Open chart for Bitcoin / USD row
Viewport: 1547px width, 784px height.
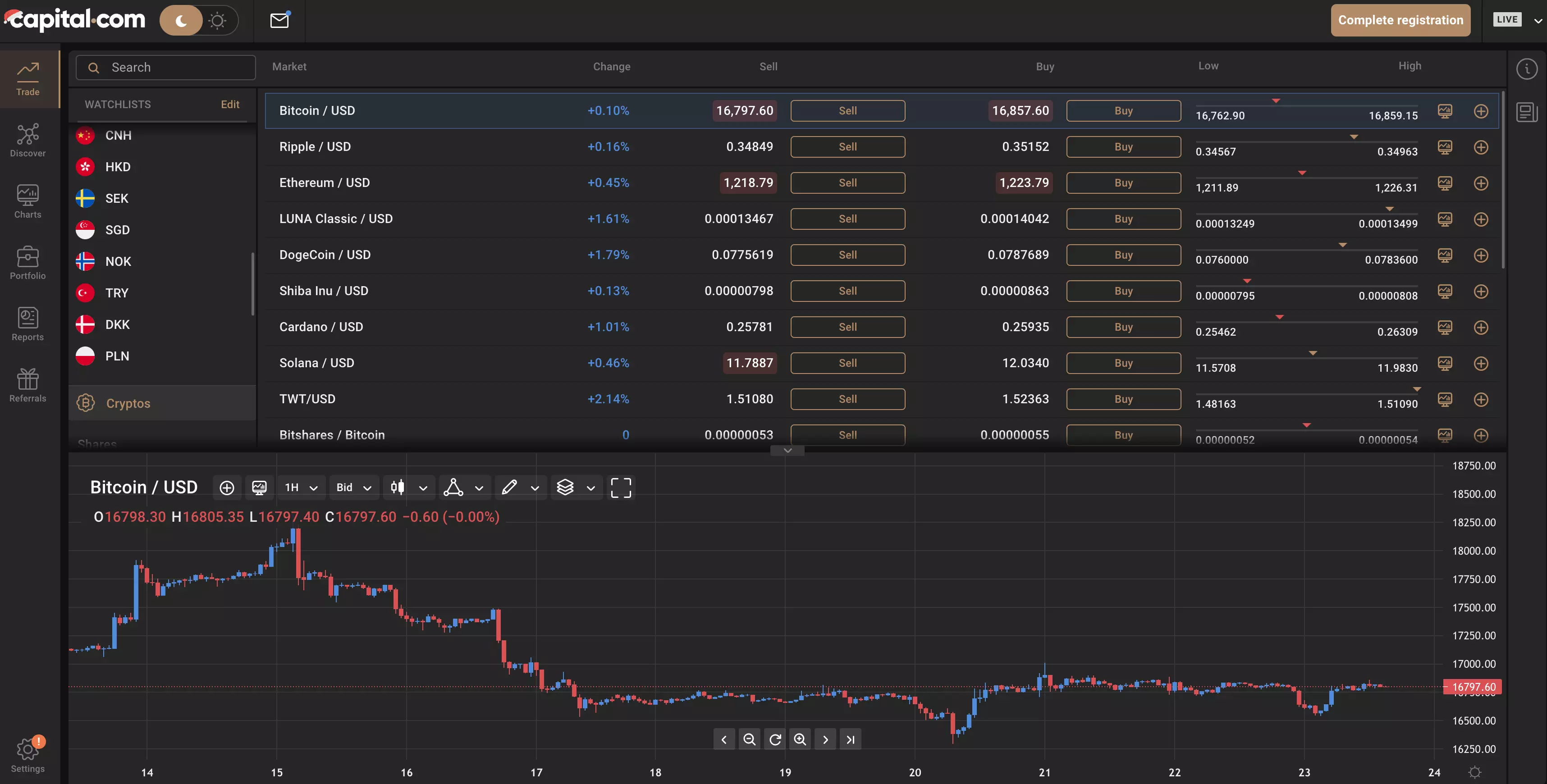pyautogui.click(x=1445, y=111)
